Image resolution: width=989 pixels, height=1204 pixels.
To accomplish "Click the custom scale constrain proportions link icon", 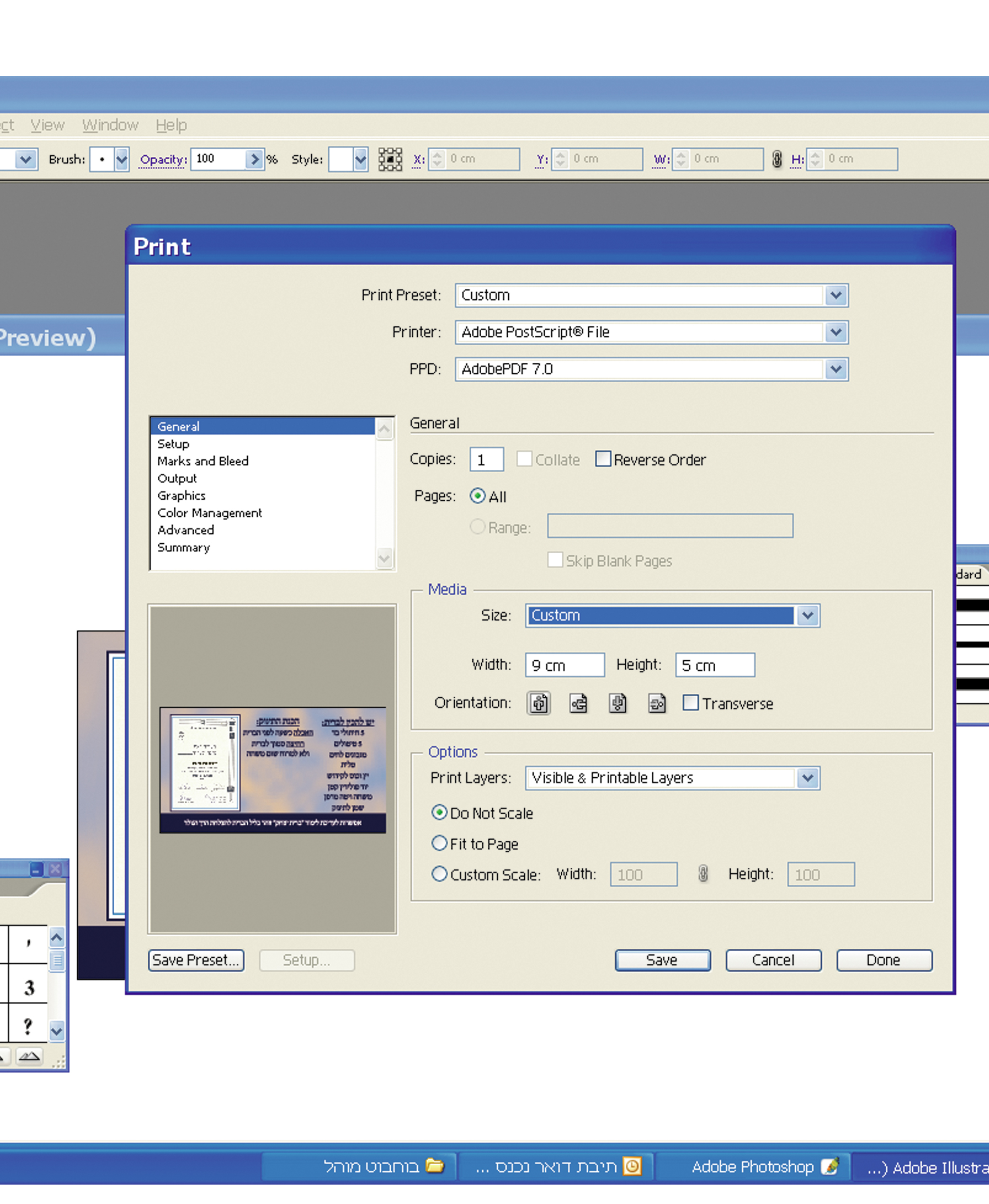I will (703, 874).
